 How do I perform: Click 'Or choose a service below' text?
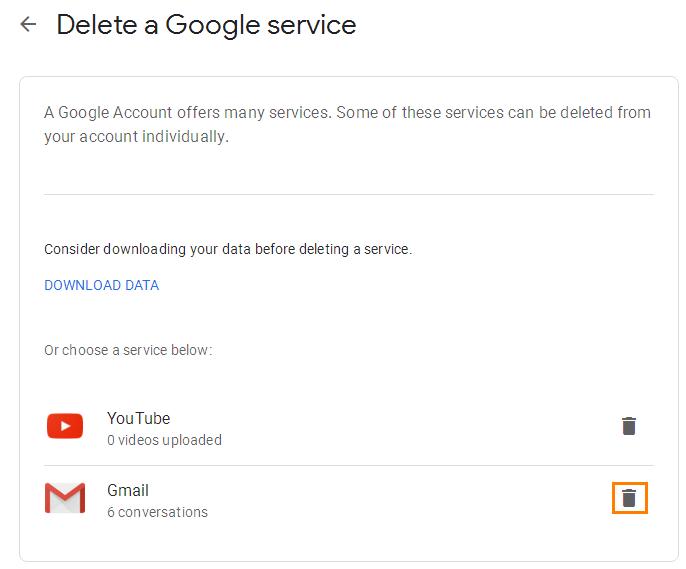tap(128, 350)
